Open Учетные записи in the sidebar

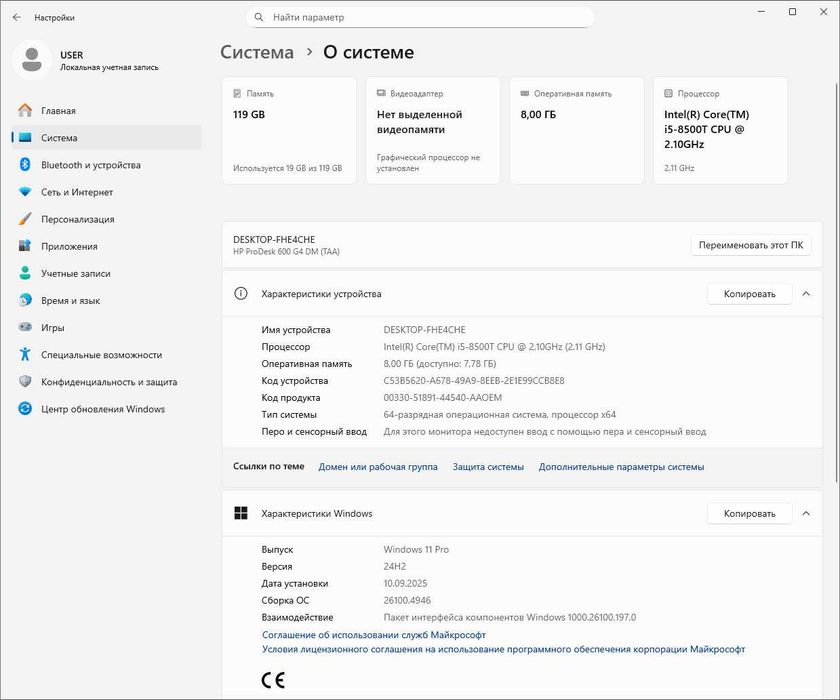point(106,273)
